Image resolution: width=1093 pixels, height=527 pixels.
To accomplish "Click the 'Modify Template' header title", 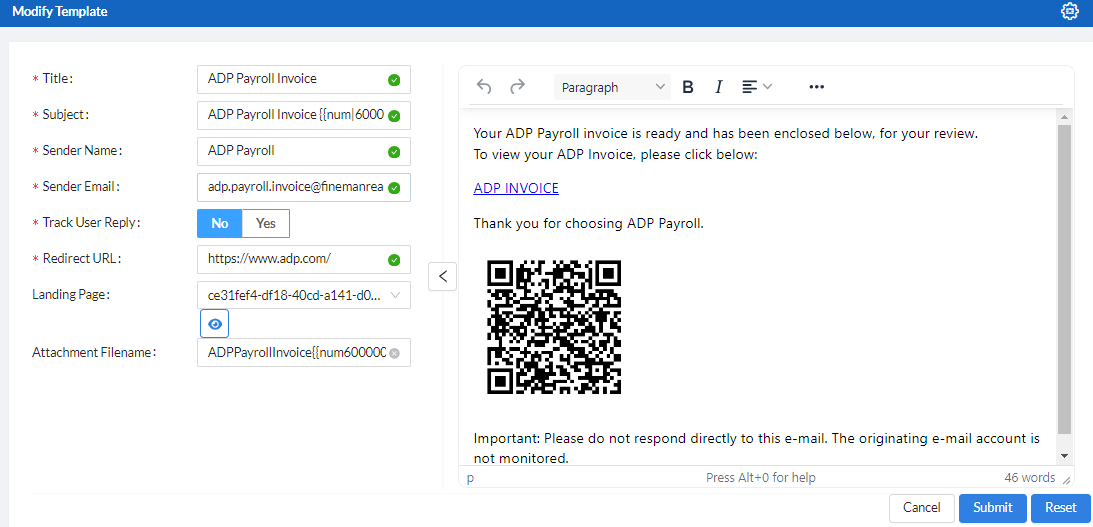I will pos(60,12).
